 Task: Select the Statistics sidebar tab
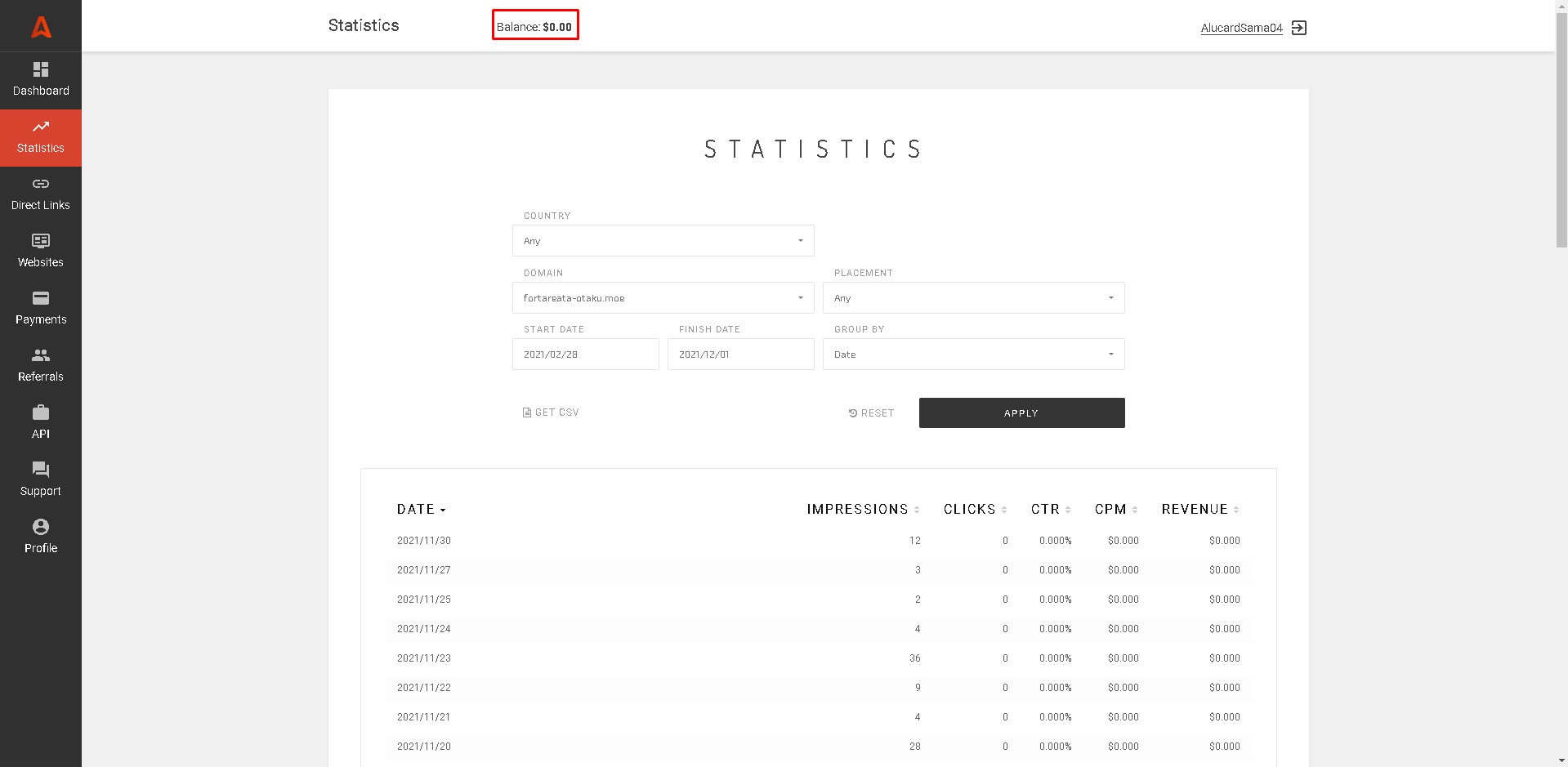coord(41,137)
